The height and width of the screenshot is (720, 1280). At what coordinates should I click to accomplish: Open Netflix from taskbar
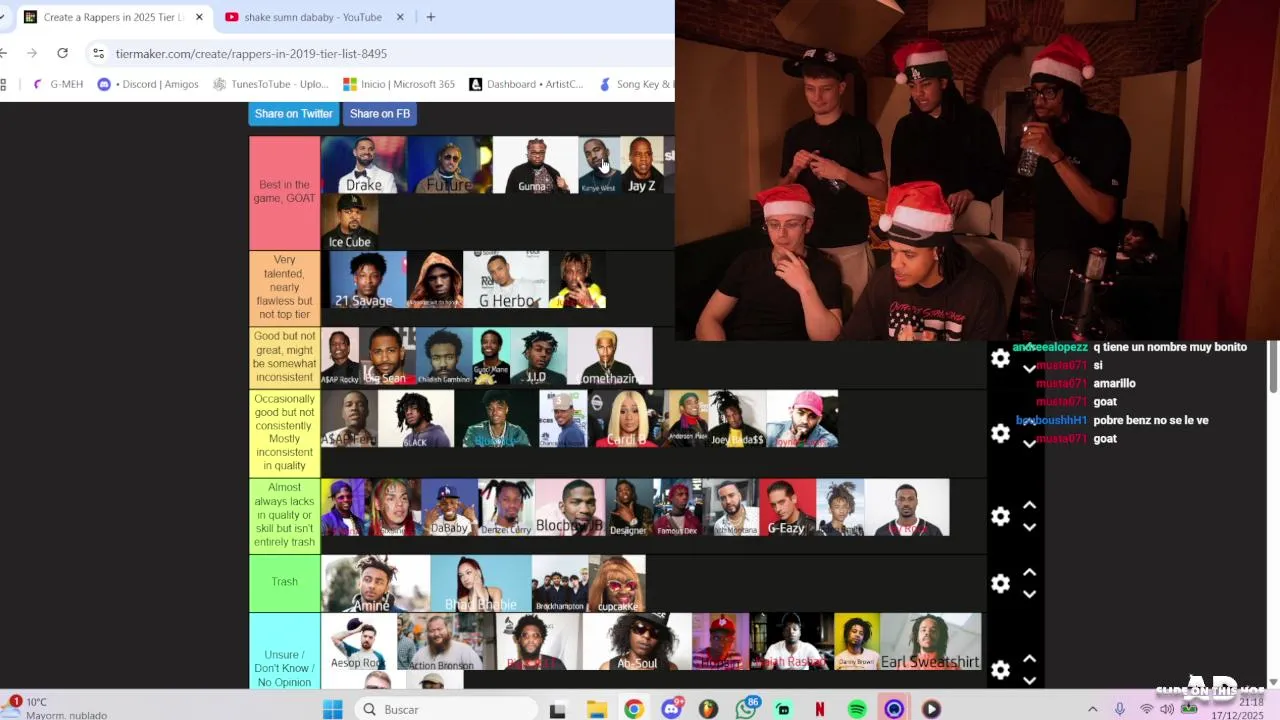tap(820, 709)
